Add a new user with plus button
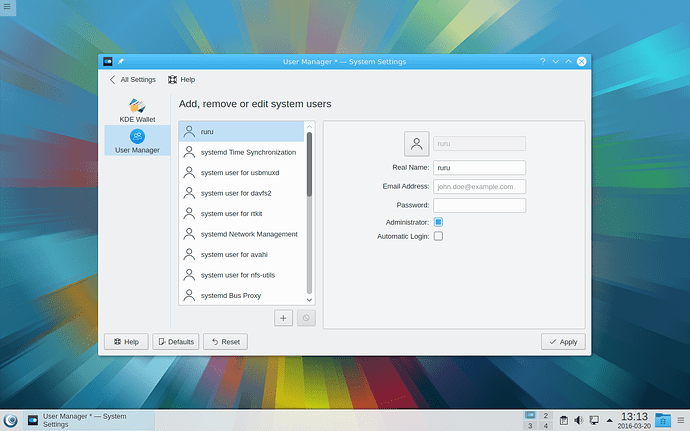This screenshot has height=431, width=690. pos(283,318)
